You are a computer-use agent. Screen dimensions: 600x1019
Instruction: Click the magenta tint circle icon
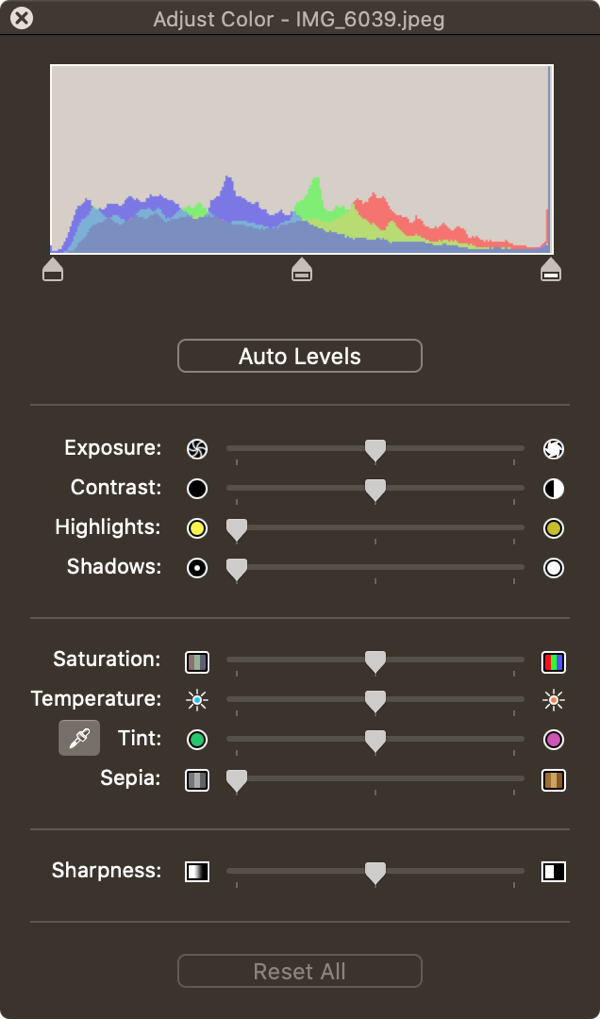(553, 740)
